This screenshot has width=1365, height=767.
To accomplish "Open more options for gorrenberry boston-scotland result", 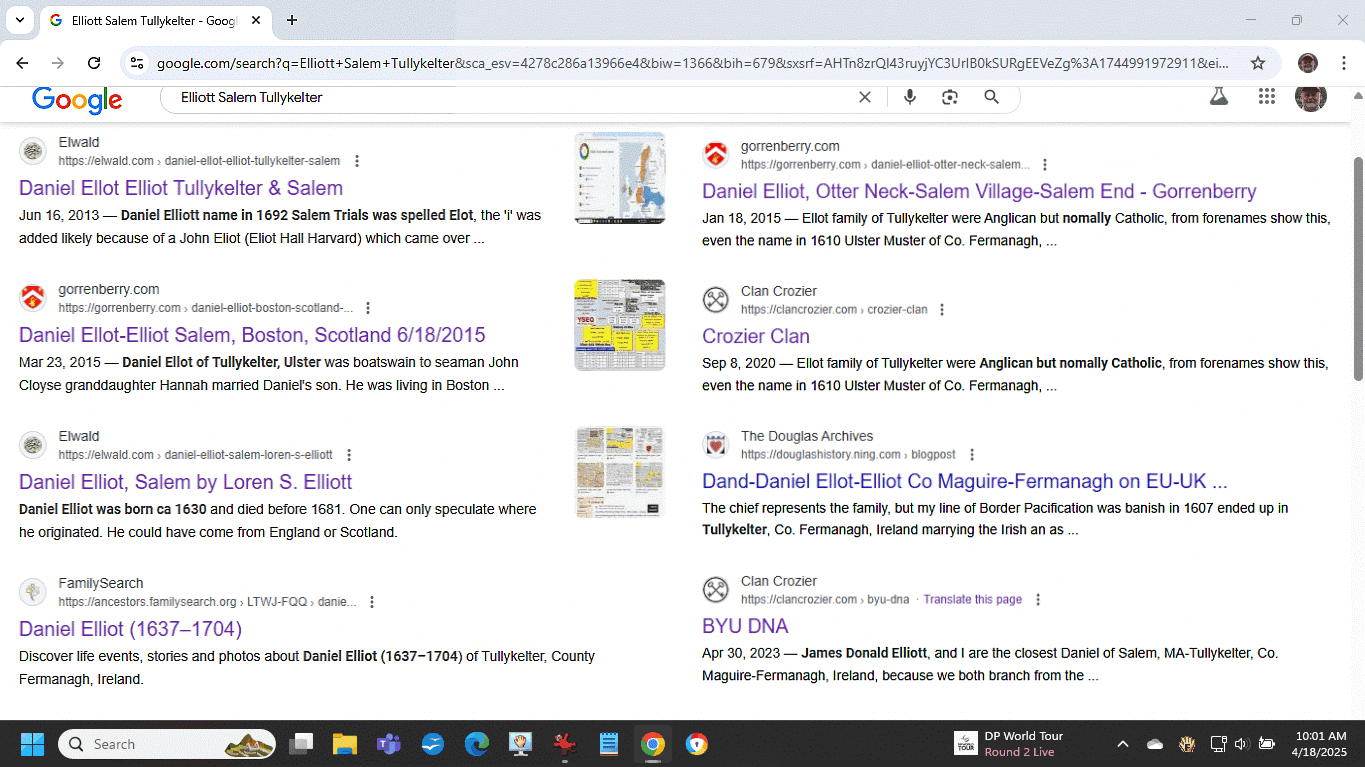I will pyautogui.click(x=368, y=308).
